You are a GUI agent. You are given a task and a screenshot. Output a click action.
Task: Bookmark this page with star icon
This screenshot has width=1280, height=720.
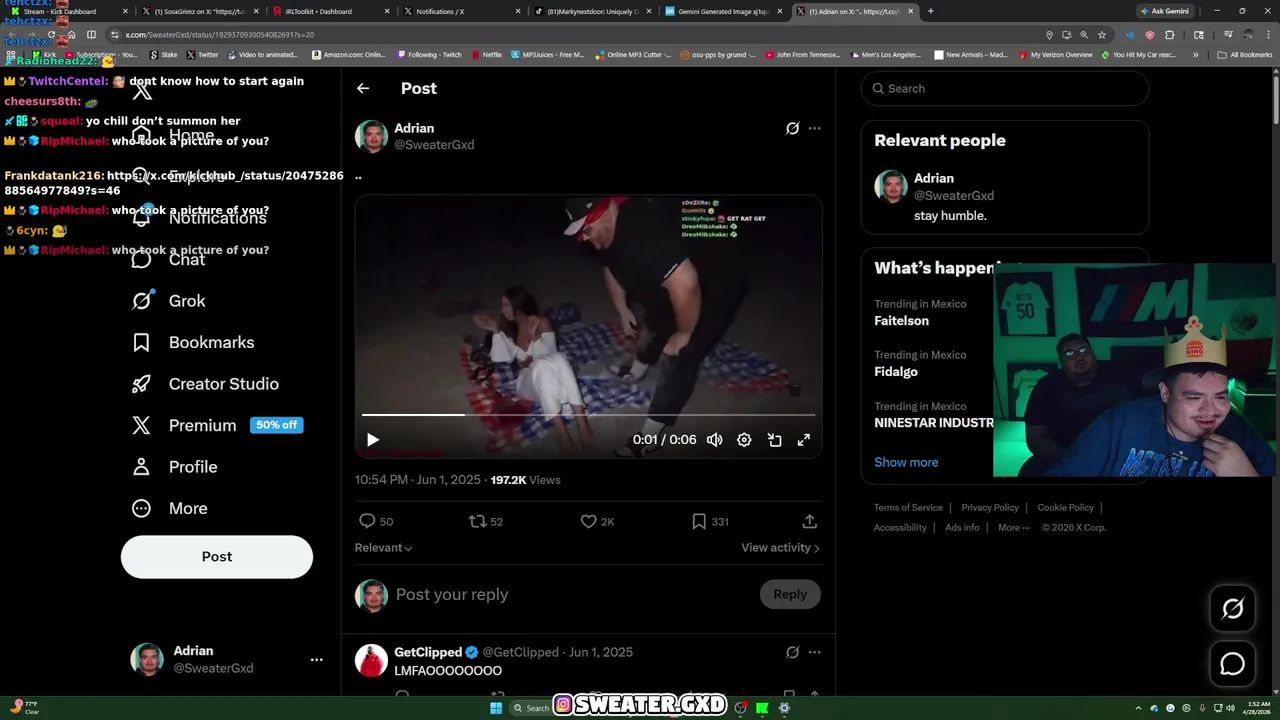(1102, 34)
